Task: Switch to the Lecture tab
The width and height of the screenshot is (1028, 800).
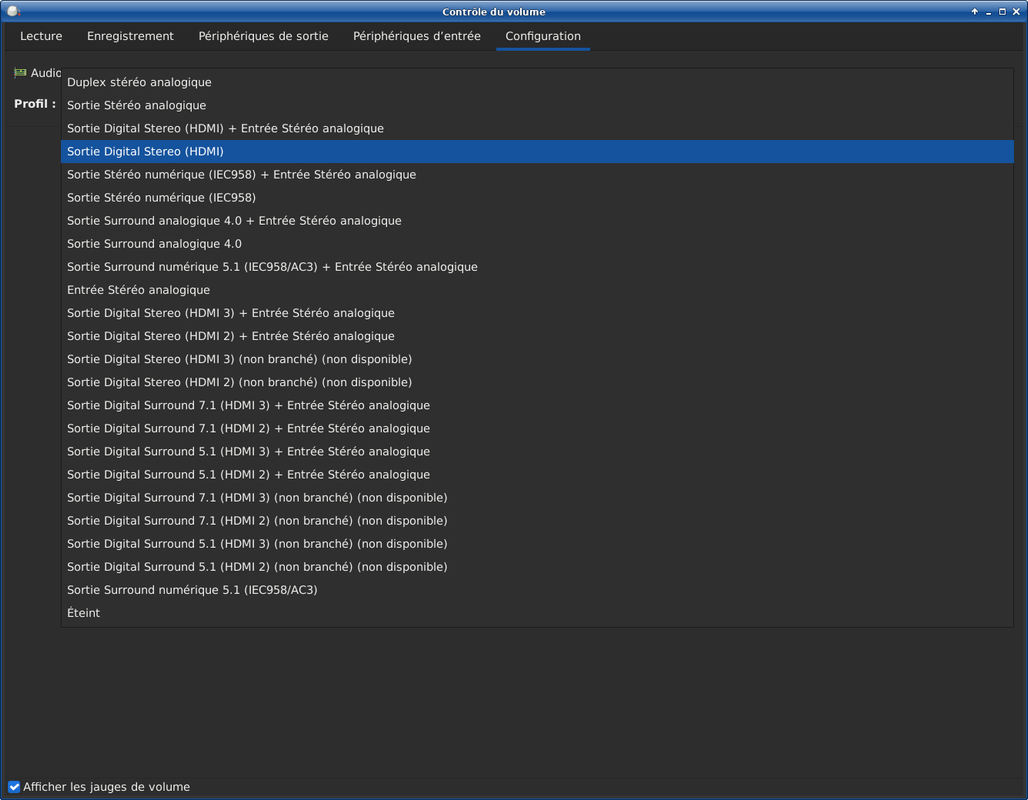Action: click(x=41, y=36)
